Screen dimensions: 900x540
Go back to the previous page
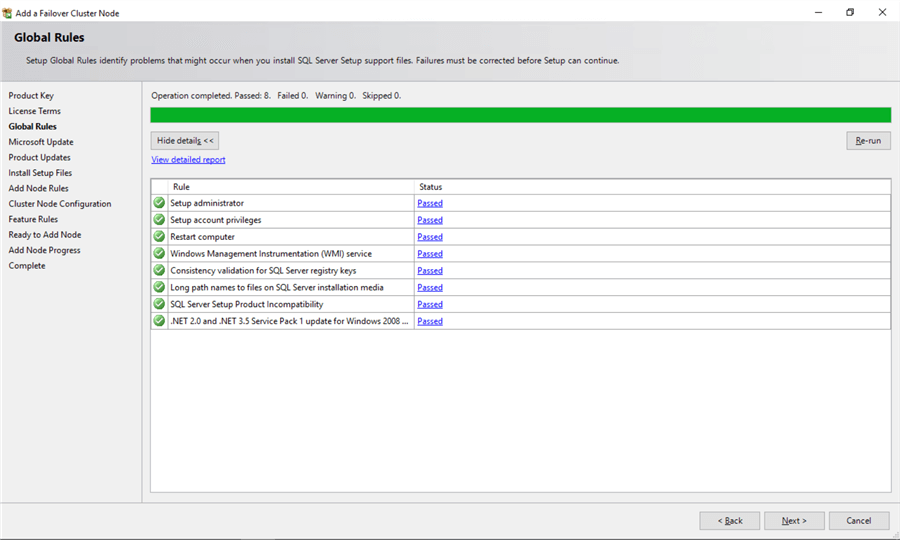tap(730, 520)
